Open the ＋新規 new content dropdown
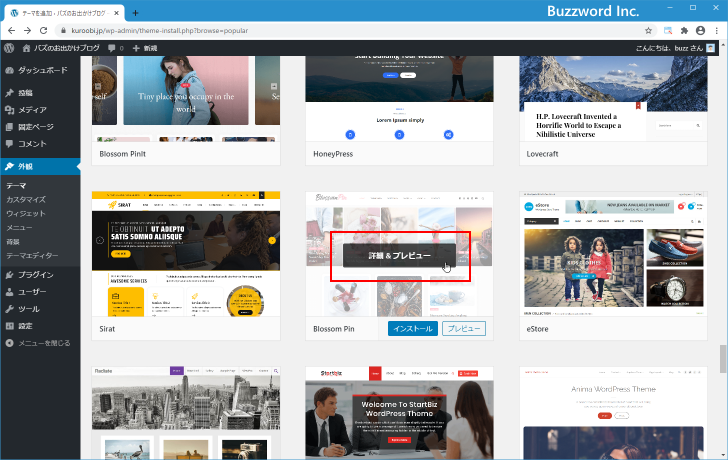Viewport: 728px width, 460px height. pyautogui.click(x=145, y=48)
